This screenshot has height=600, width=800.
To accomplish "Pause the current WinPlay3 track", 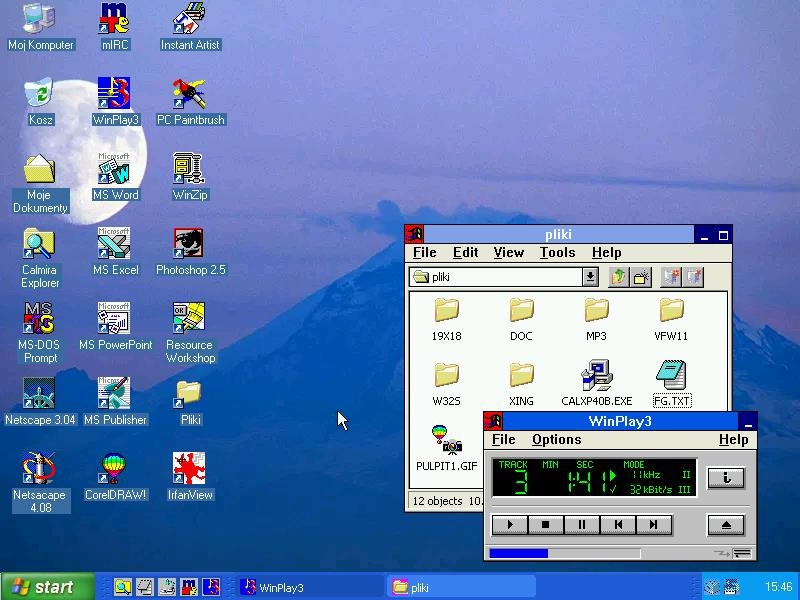I will pos(582,524).
